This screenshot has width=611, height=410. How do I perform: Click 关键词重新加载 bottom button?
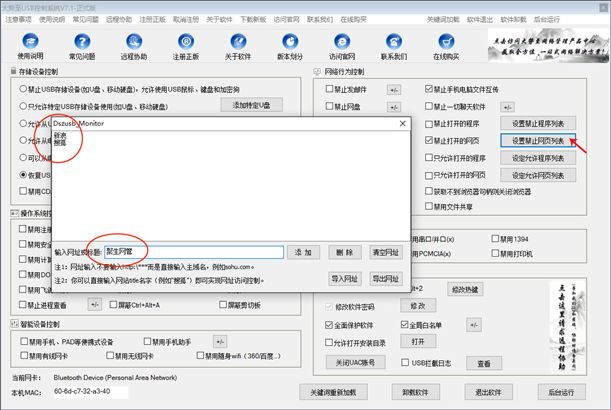point(333,392)
